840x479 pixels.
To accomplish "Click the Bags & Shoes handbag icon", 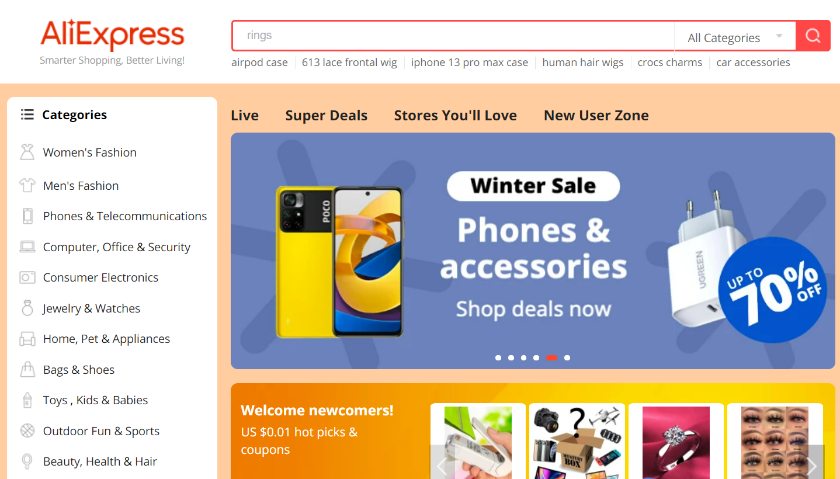I will [x=27, y=370].
